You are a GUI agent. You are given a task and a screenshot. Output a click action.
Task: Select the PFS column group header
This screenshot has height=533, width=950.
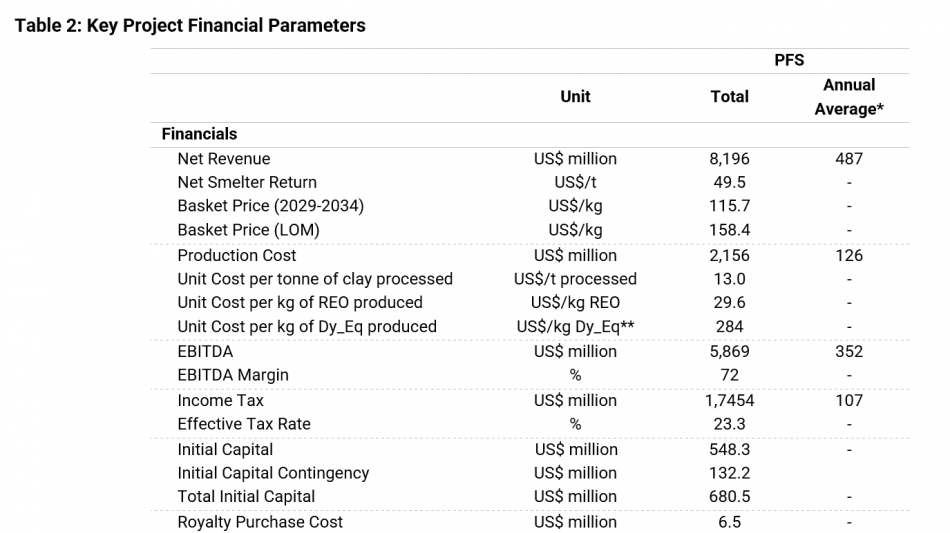[x=789, y=61]
